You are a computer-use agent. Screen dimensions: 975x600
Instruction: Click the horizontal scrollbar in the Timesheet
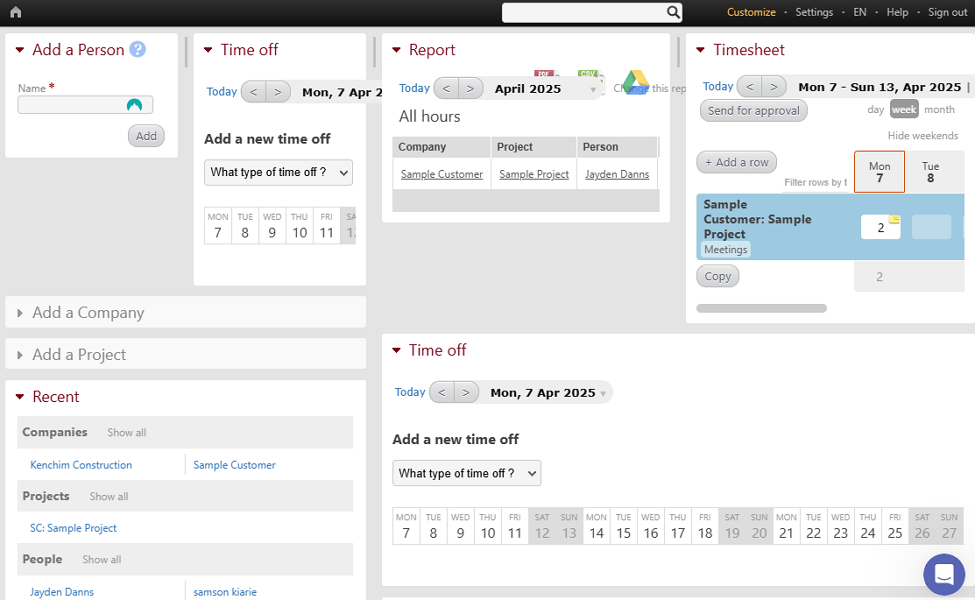click(761, 308)
